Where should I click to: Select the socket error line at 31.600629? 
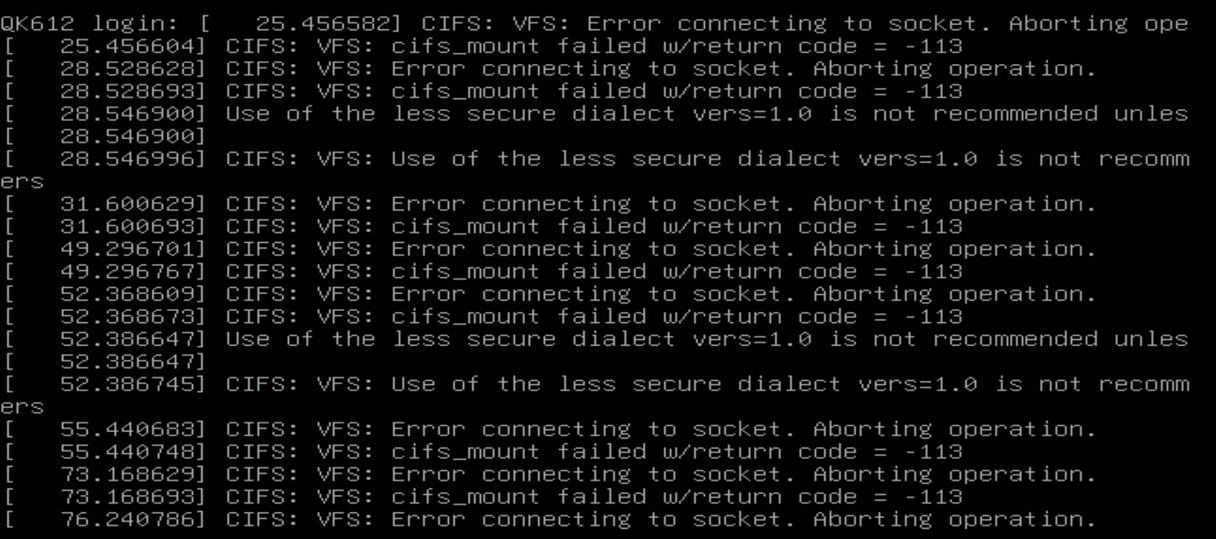click(x=549, y=204)
